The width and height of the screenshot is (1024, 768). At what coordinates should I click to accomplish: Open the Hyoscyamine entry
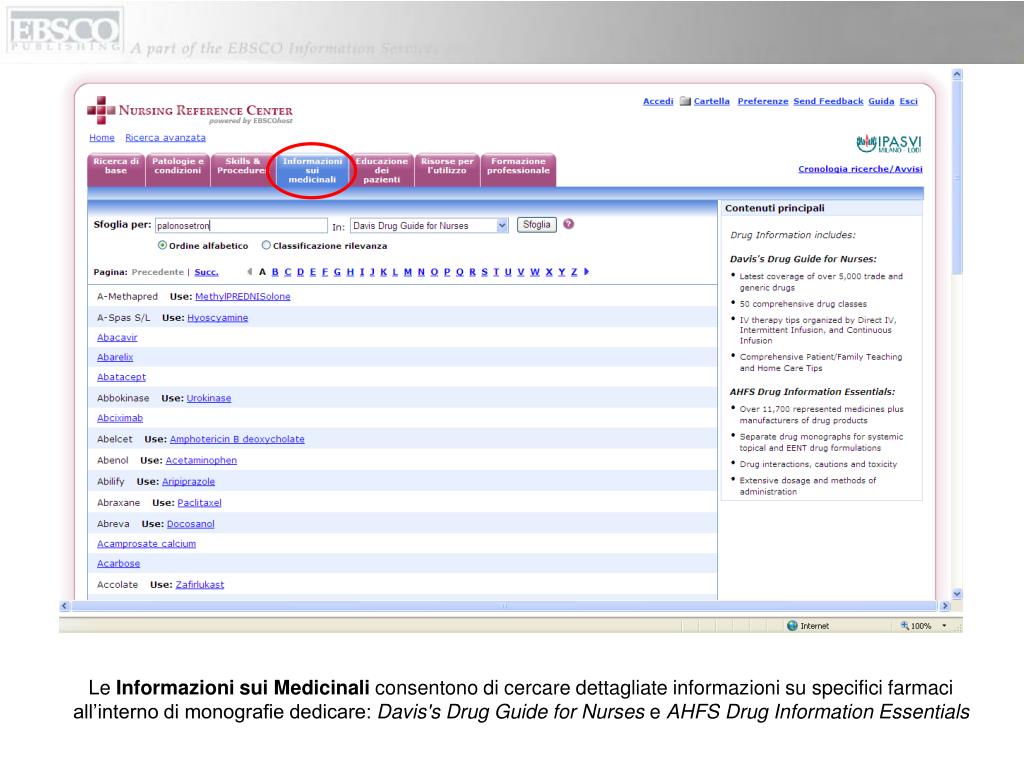click(217, 318)
